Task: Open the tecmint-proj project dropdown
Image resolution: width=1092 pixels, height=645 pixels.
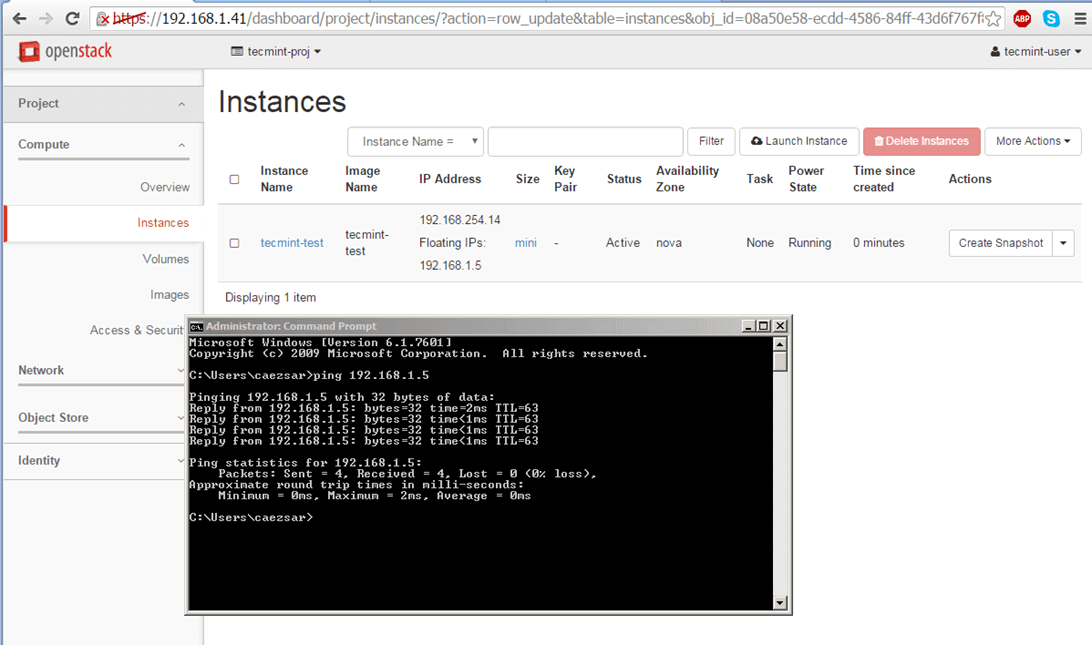Action: tap(276, 52)
